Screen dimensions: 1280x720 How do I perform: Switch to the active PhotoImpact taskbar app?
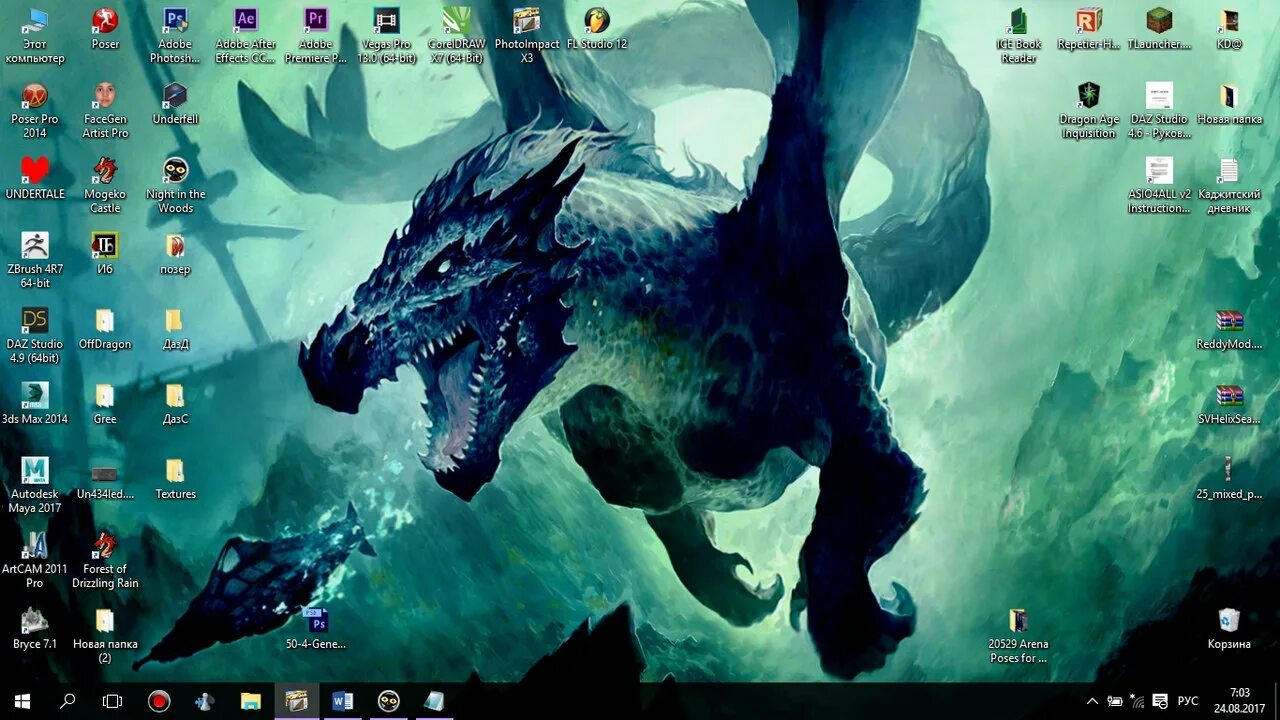click(297, 701)
